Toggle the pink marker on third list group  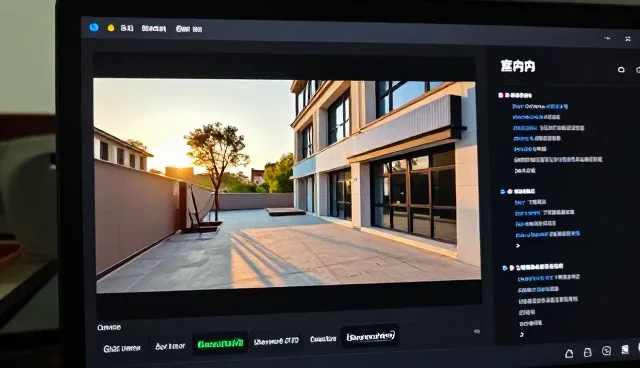512,268
